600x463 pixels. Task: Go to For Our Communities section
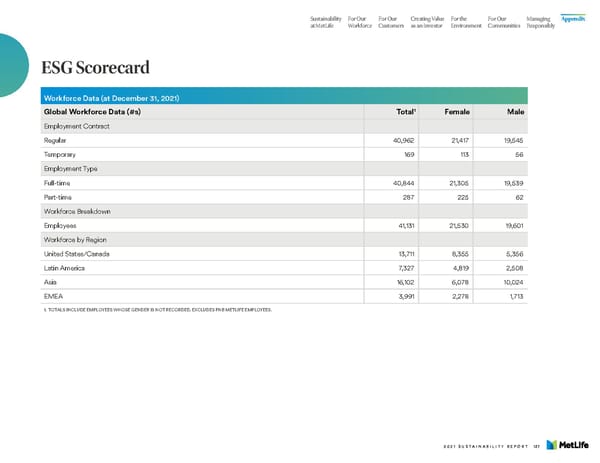[x=503, y=20]
